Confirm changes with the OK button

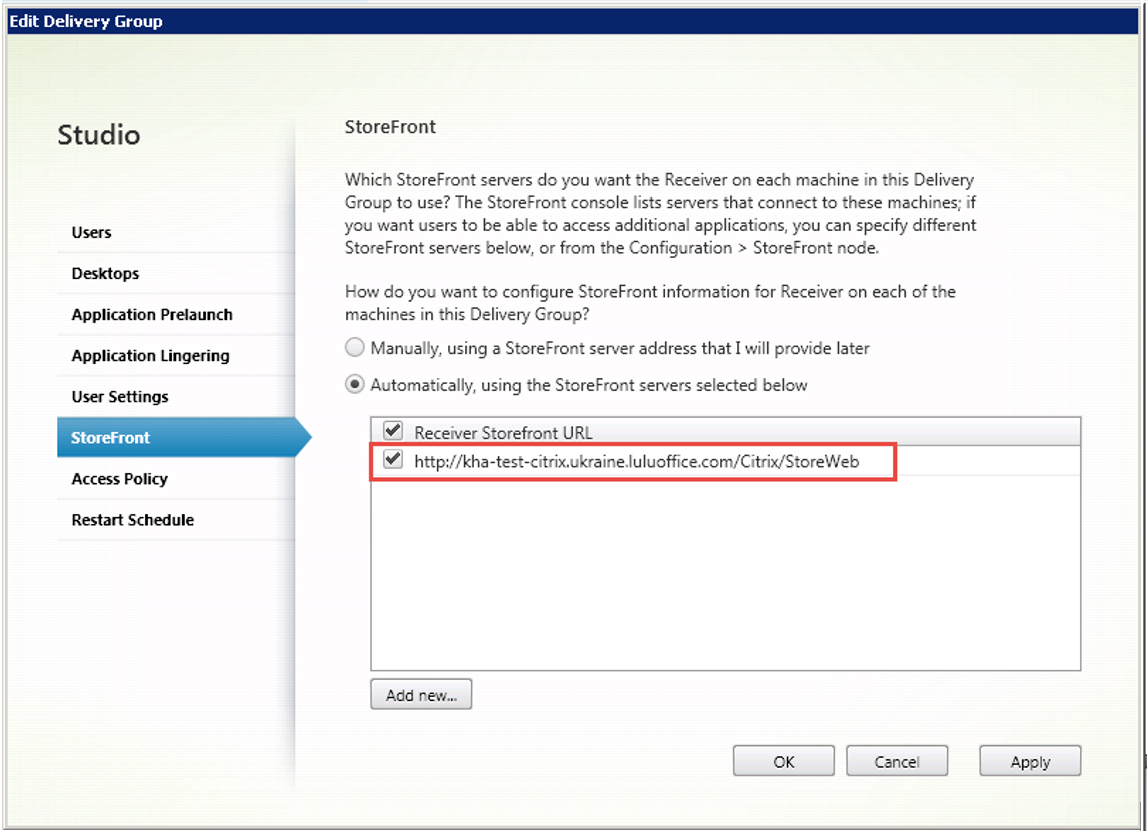783,761
